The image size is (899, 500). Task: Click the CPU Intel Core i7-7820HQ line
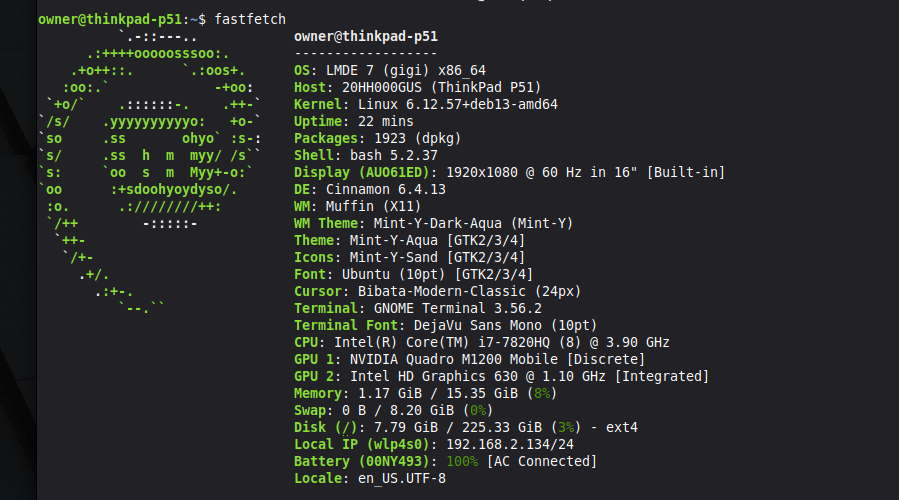481,342
